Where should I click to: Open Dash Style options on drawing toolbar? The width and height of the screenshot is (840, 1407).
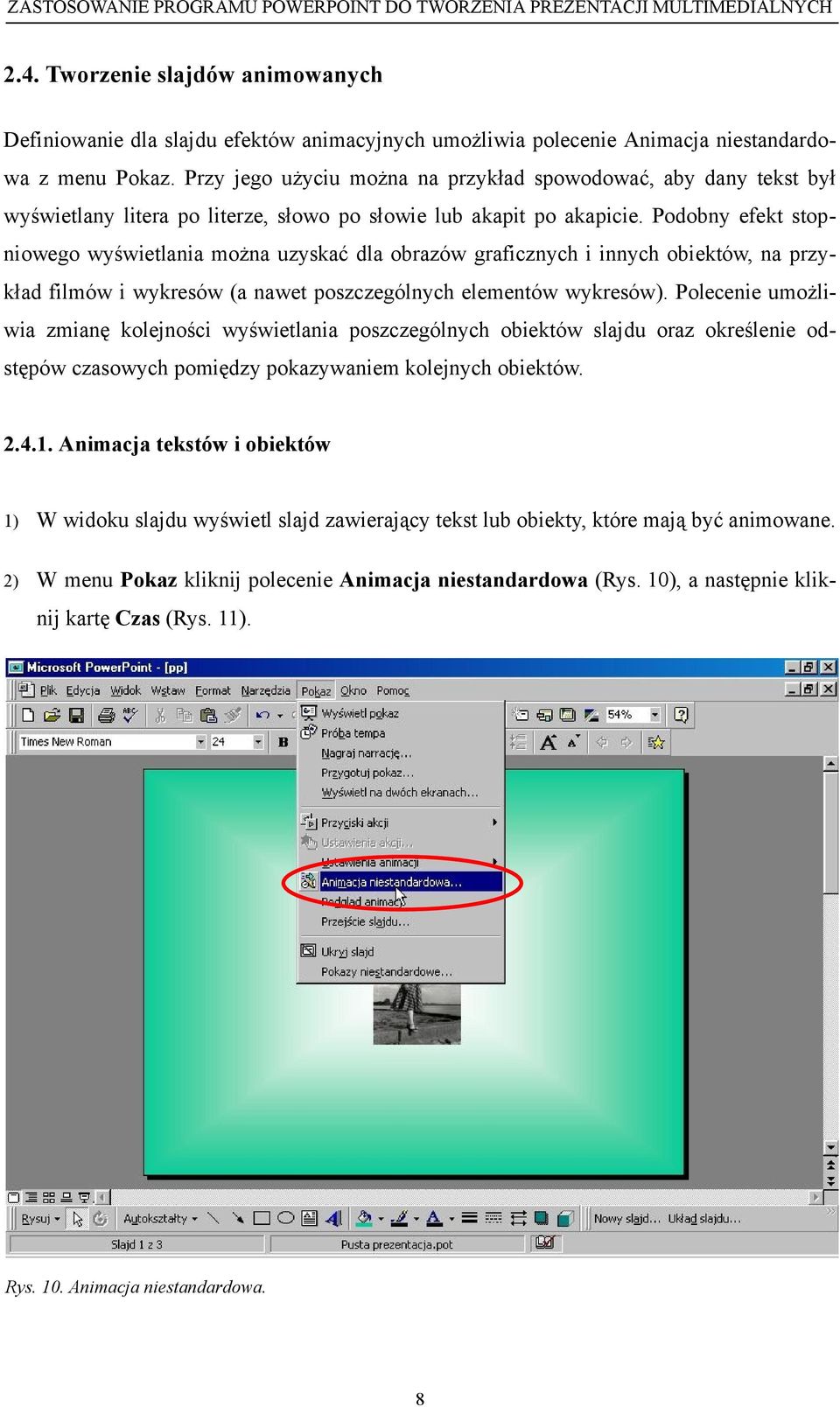coord(493,1218)
